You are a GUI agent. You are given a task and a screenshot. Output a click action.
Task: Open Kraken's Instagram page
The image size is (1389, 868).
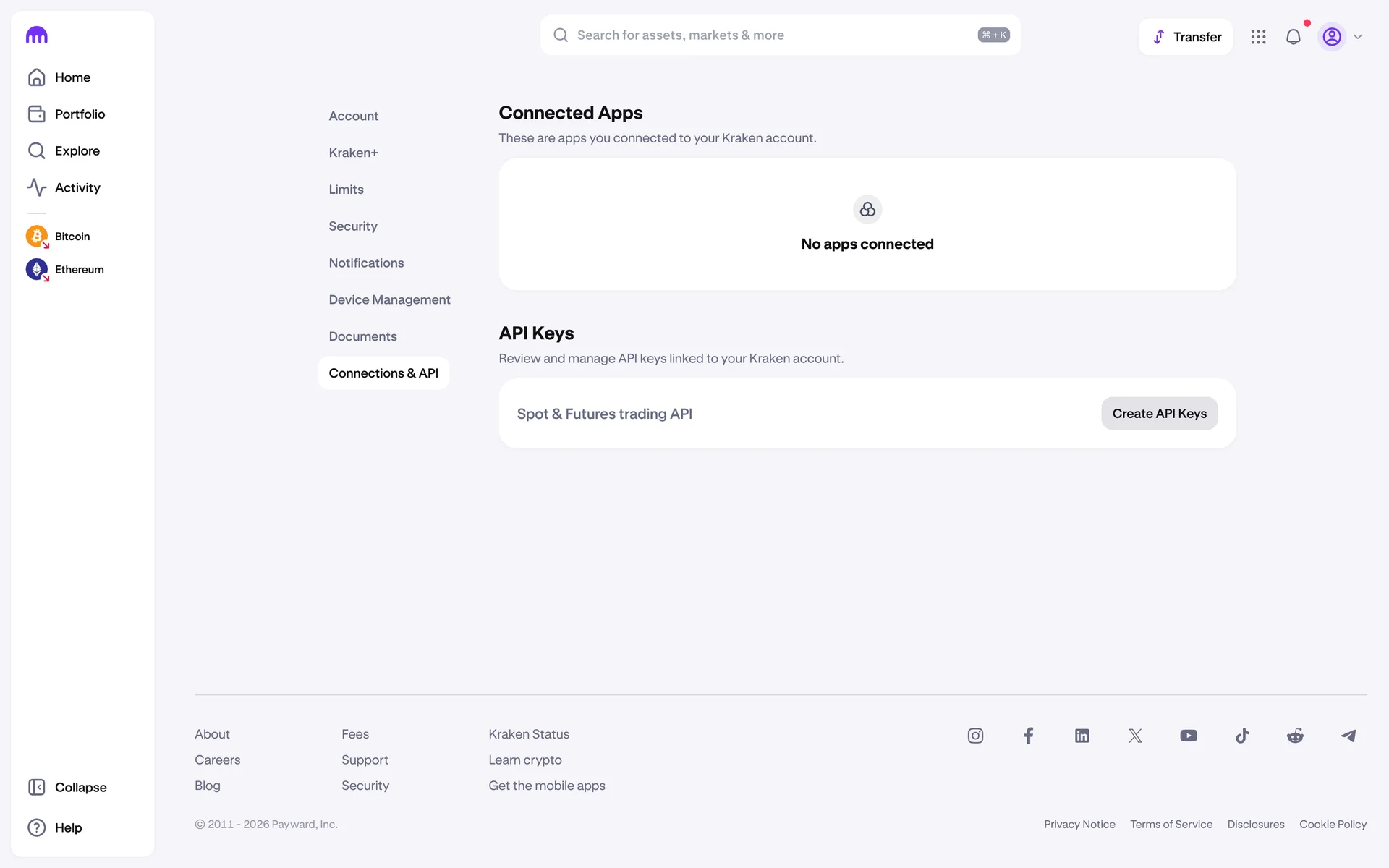tap(975, 736)
